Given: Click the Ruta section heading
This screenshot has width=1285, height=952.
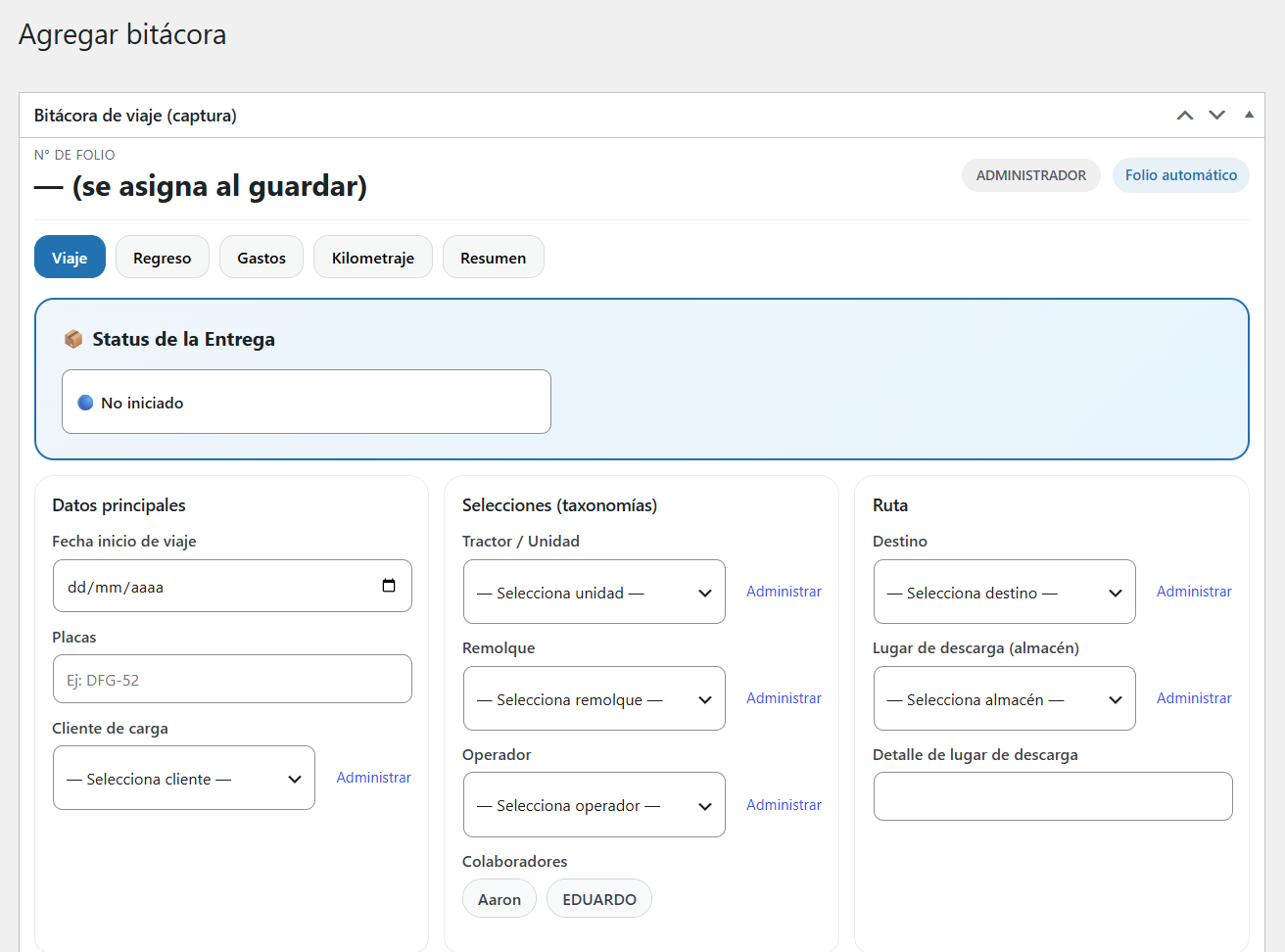Looking at the screenshot, I should pos(890,505).
